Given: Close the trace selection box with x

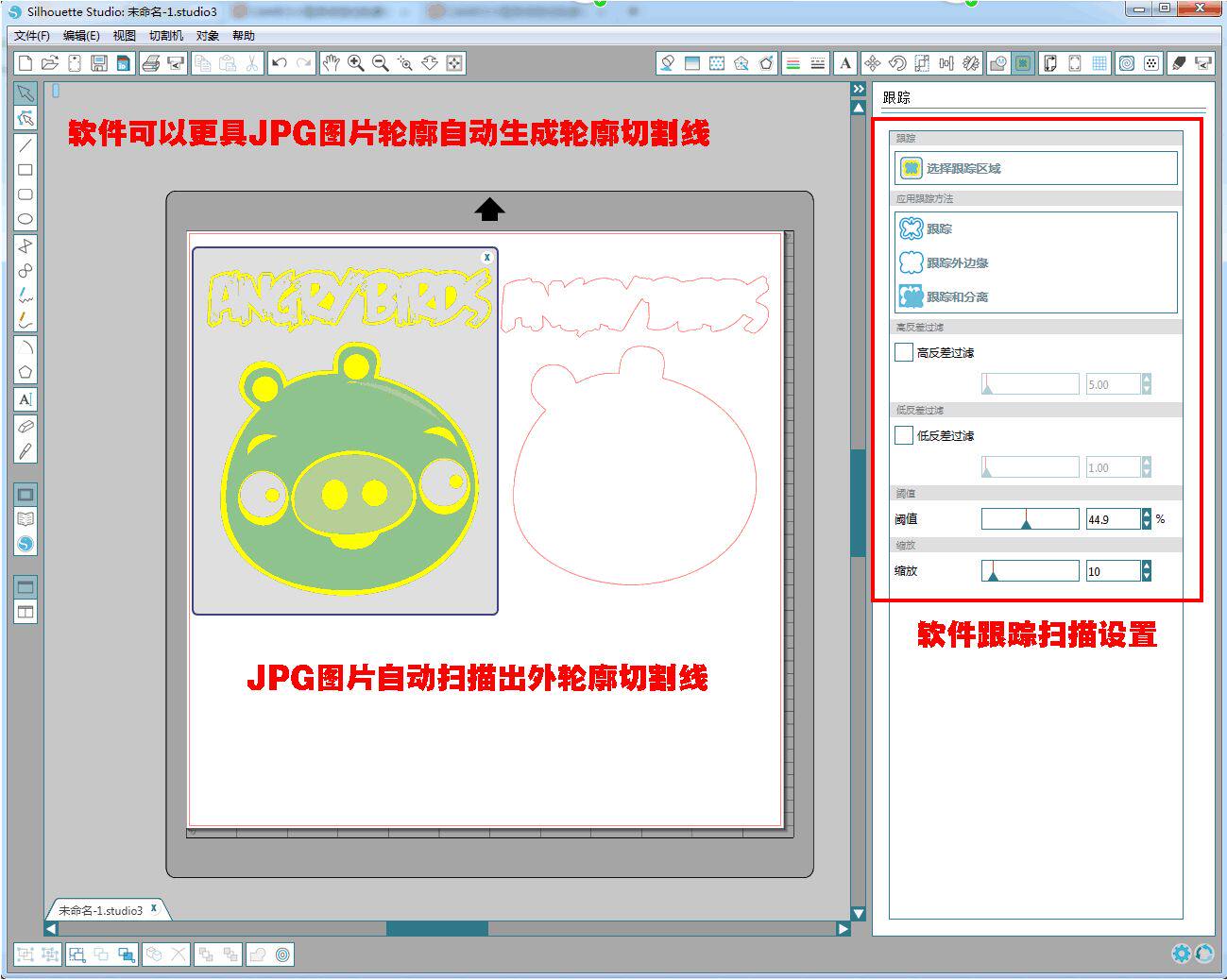Looking at the screenshot, I should (487, 257).
